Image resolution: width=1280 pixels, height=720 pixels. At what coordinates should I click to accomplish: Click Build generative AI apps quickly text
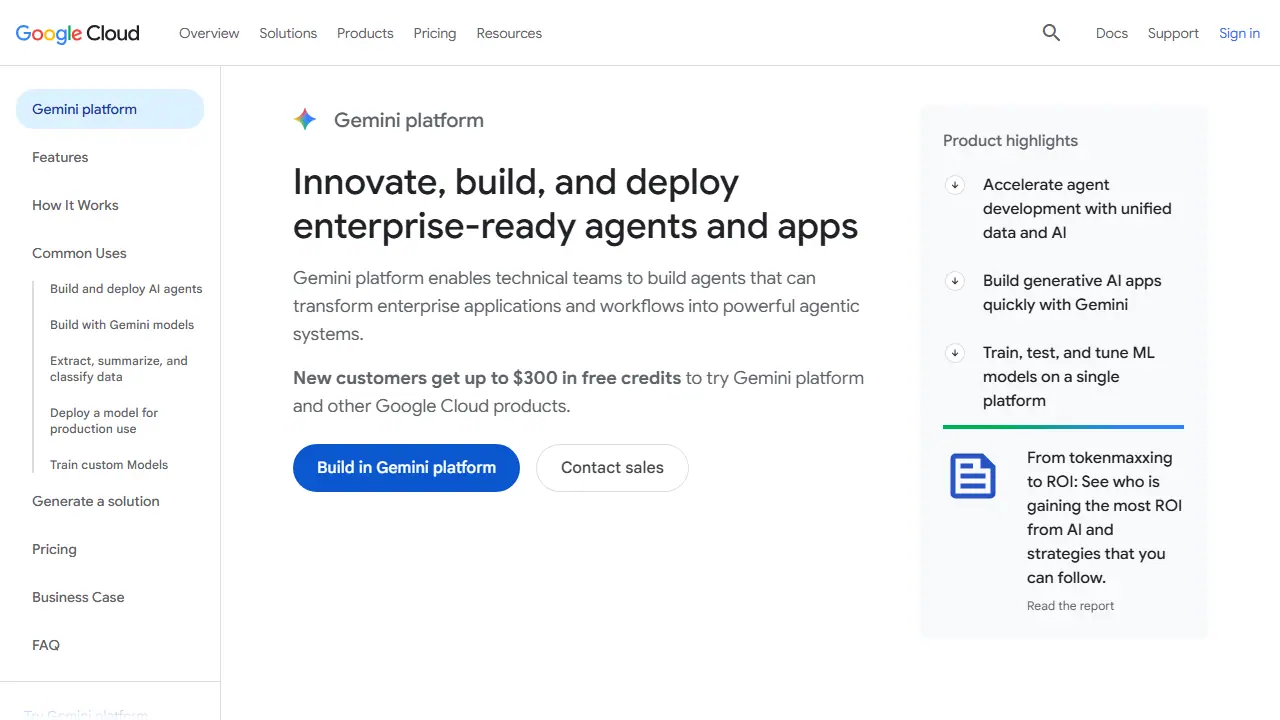tap(1072, 293)
